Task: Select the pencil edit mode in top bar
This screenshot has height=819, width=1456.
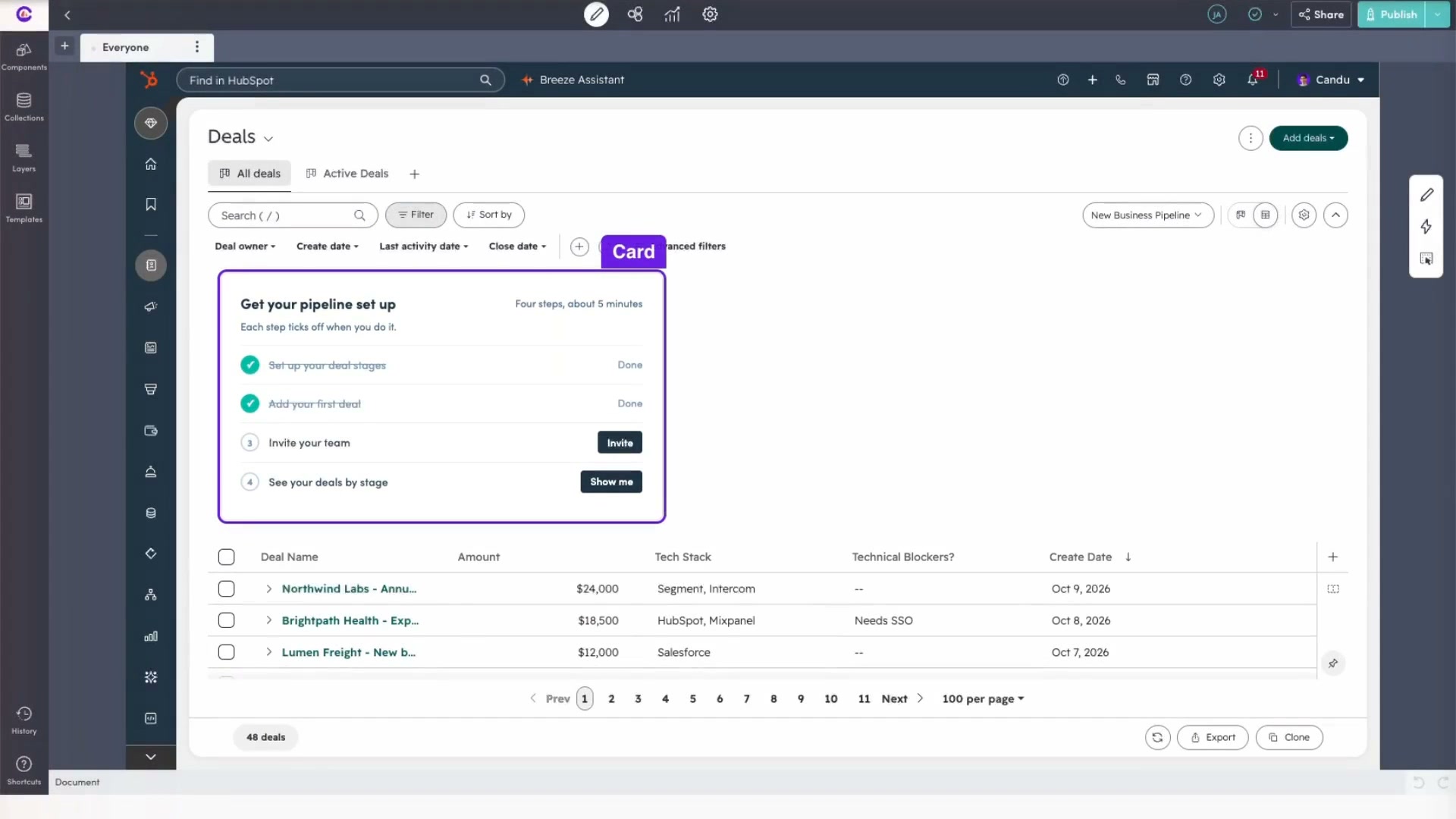Action: click(x=596, y=14)
